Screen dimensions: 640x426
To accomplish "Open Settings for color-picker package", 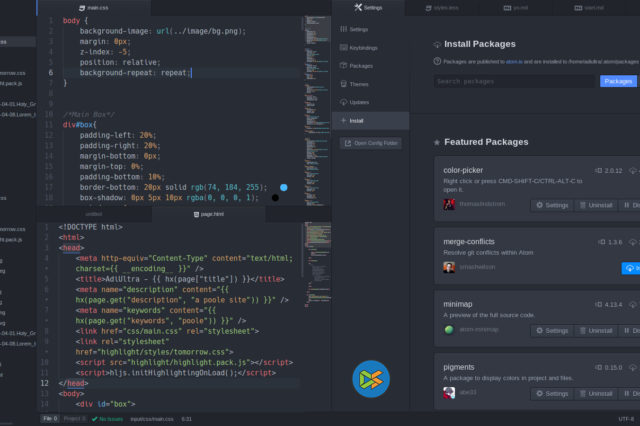I will click(x=552, y=205).
